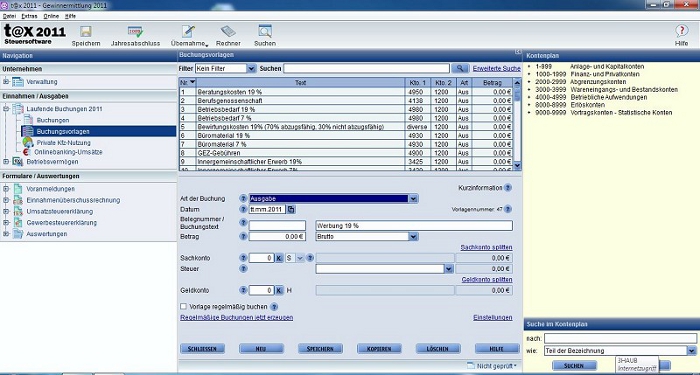
Task: Click help icon beside Art der Buchung
Action: tap(243, 199)
